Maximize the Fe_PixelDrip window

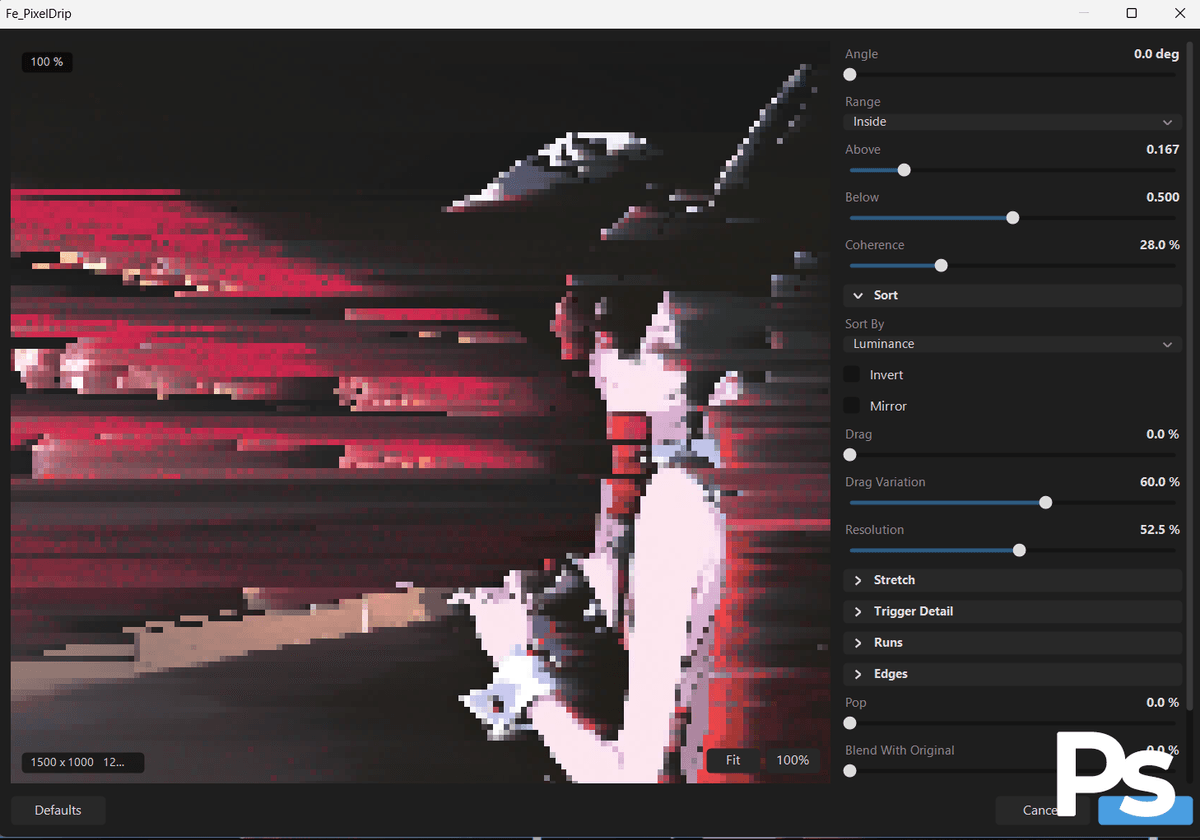tap(1131, 13)
